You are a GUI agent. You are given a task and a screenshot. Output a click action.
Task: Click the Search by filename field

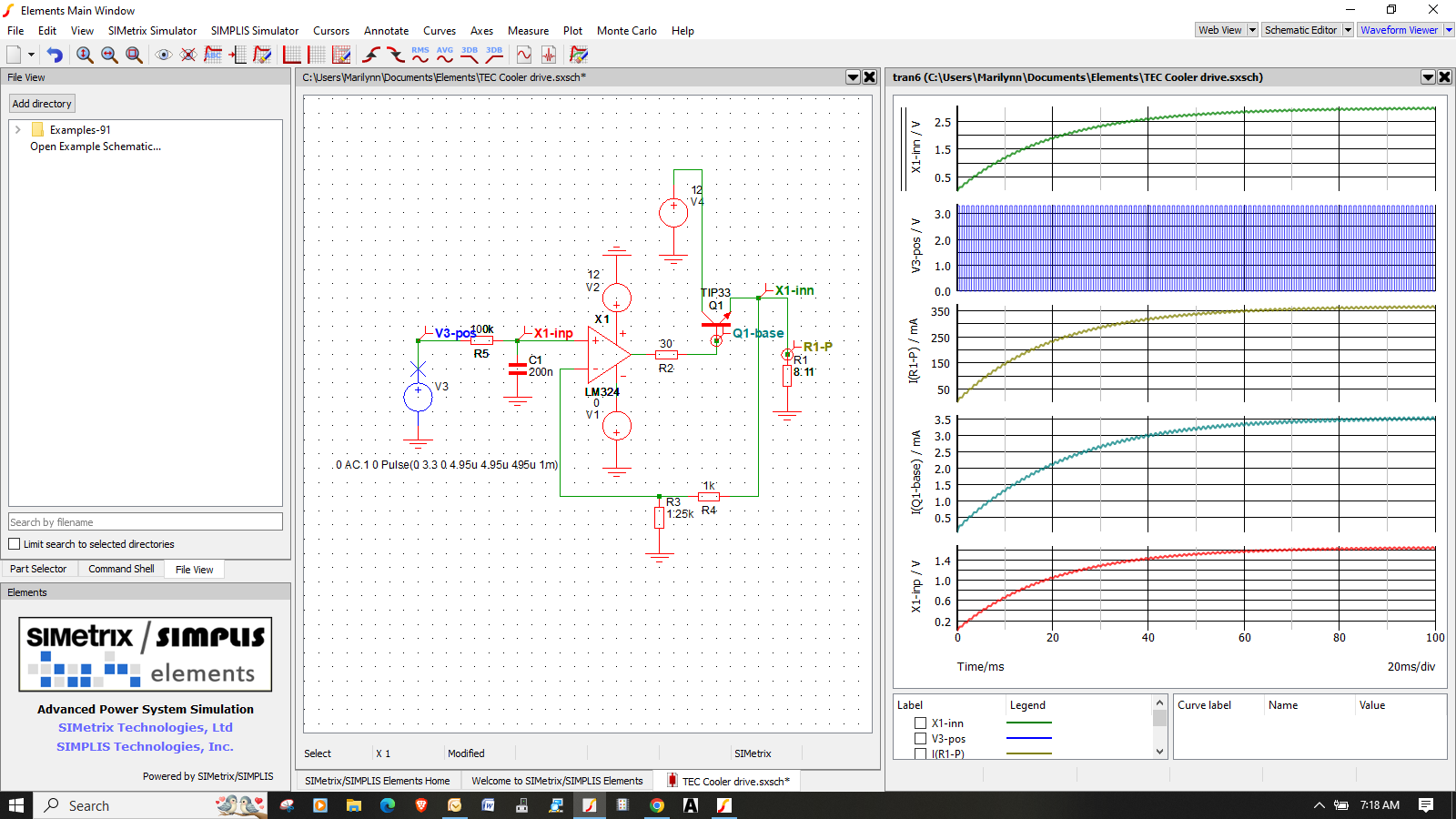point(146,522)
